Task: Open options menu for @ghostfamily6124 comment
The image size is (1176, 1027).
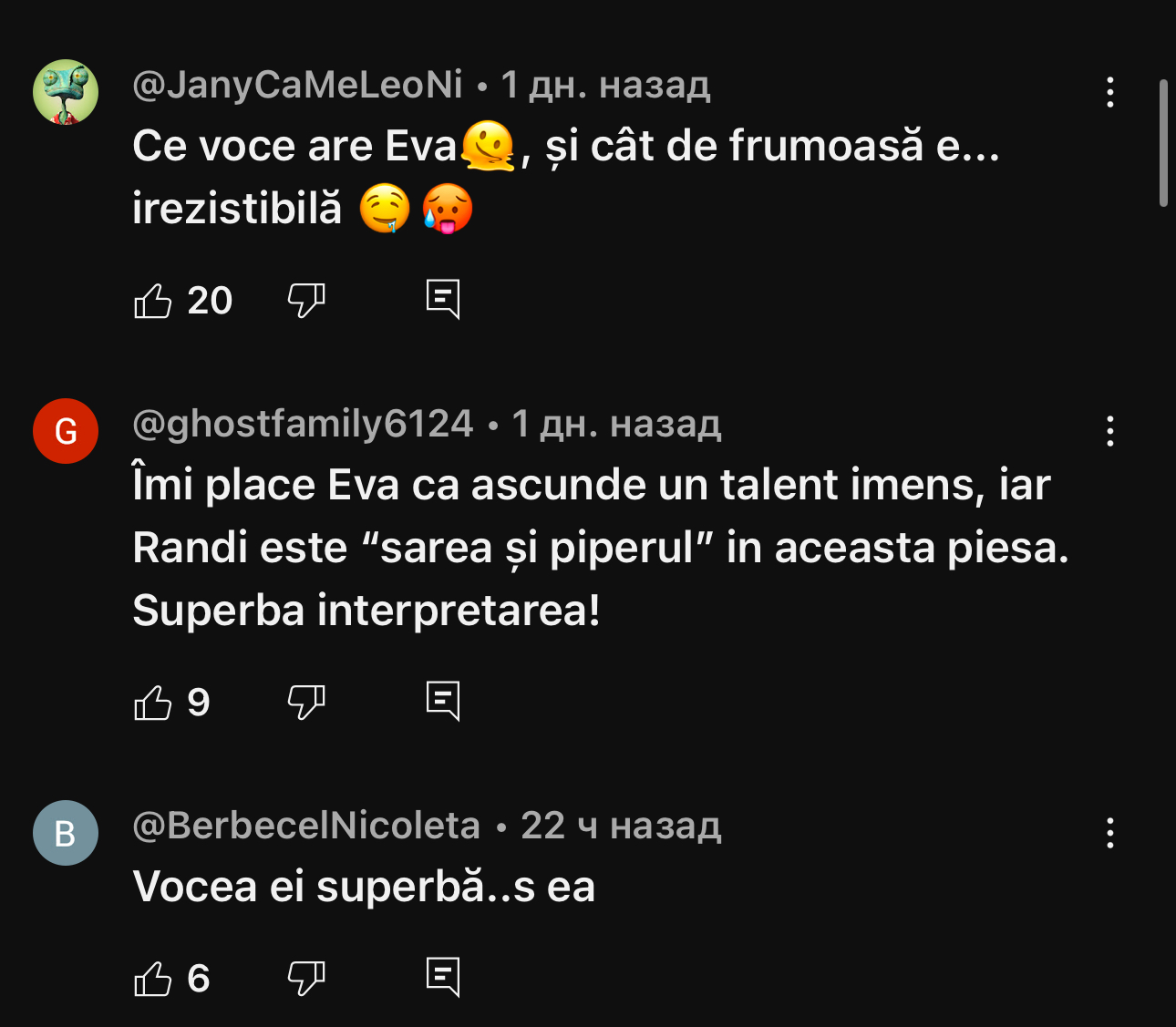Action: 1109,431
